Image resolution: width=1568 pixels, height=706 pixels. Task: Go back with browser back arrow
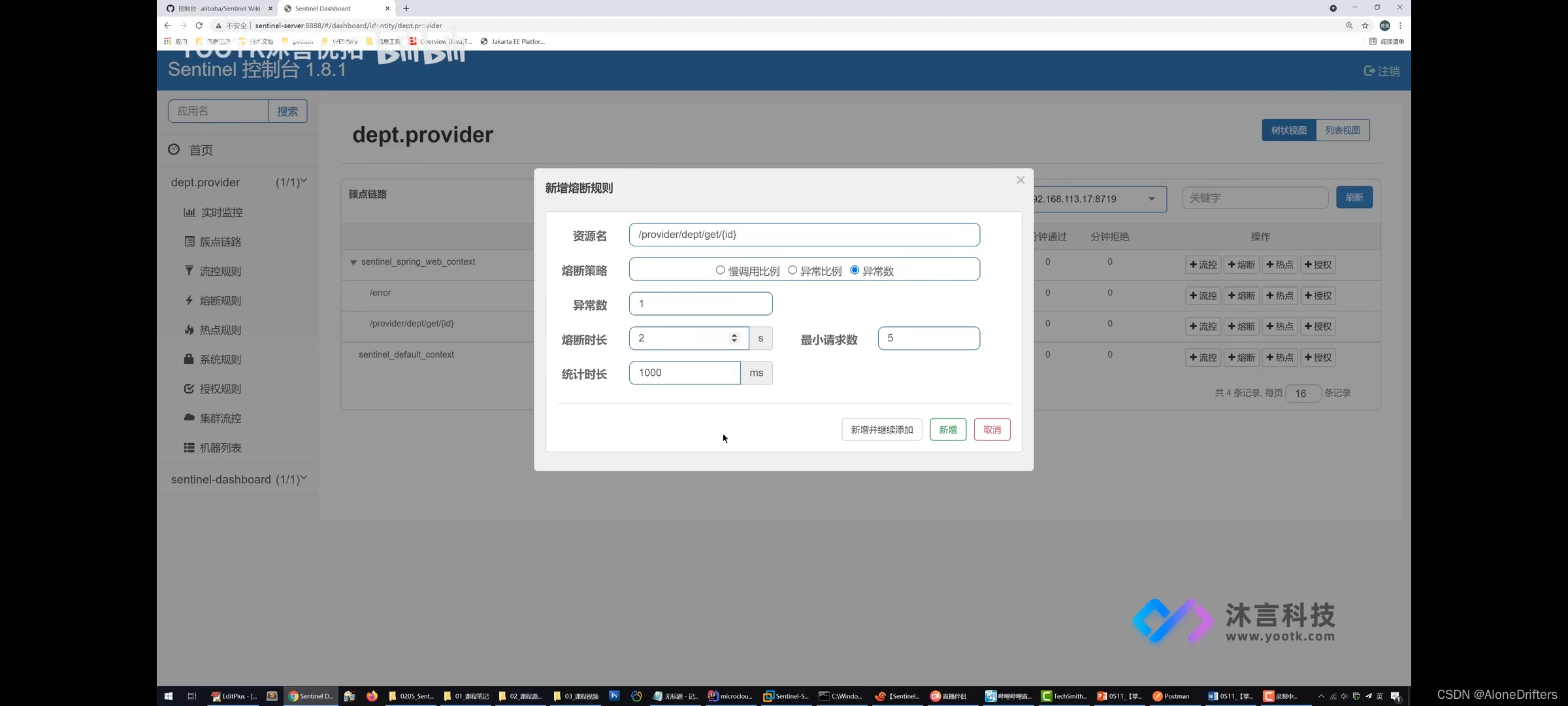pyautogui.click(x=168, y=25)
